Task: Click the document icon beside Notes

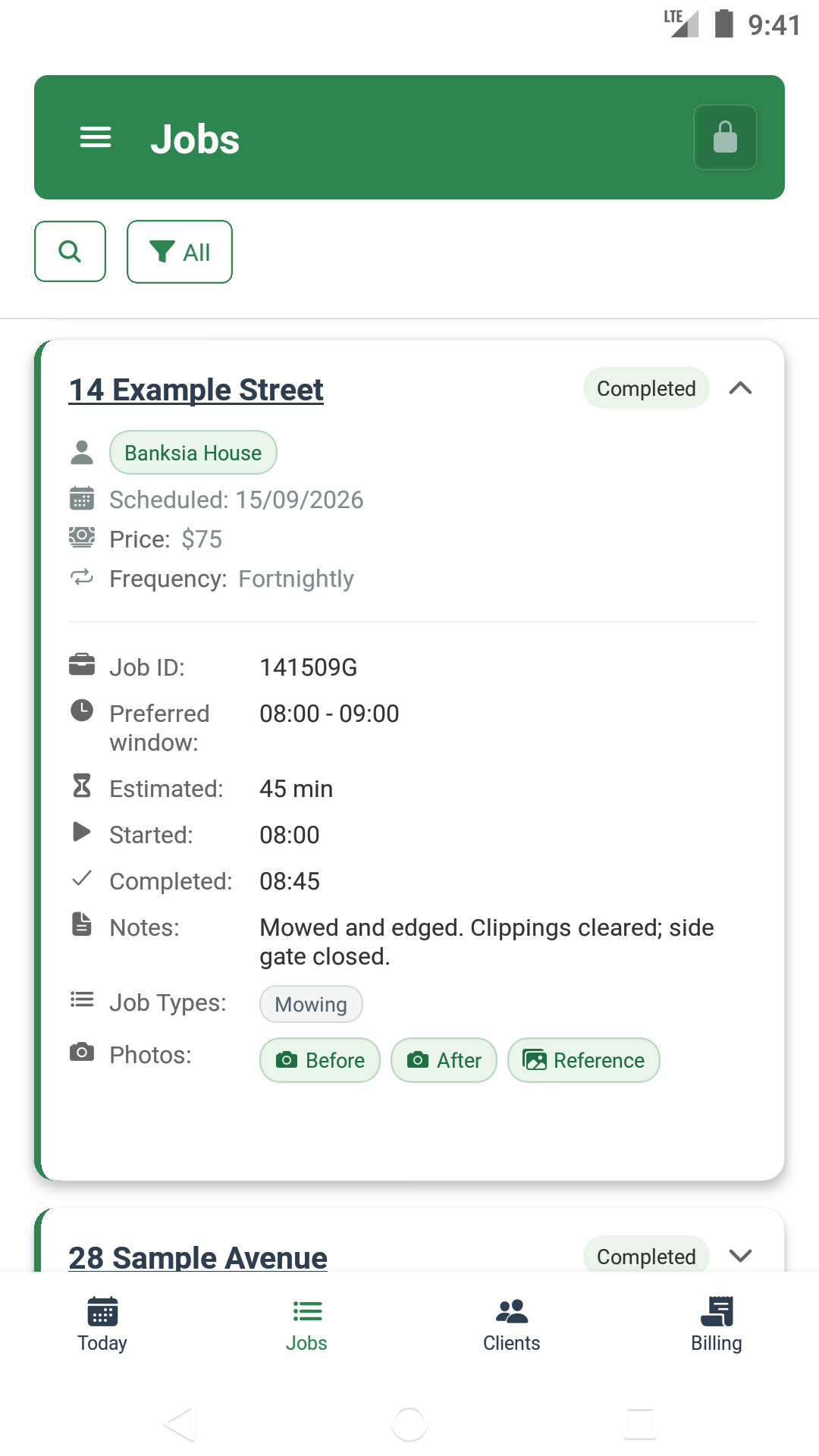Action: coord(82,924)
